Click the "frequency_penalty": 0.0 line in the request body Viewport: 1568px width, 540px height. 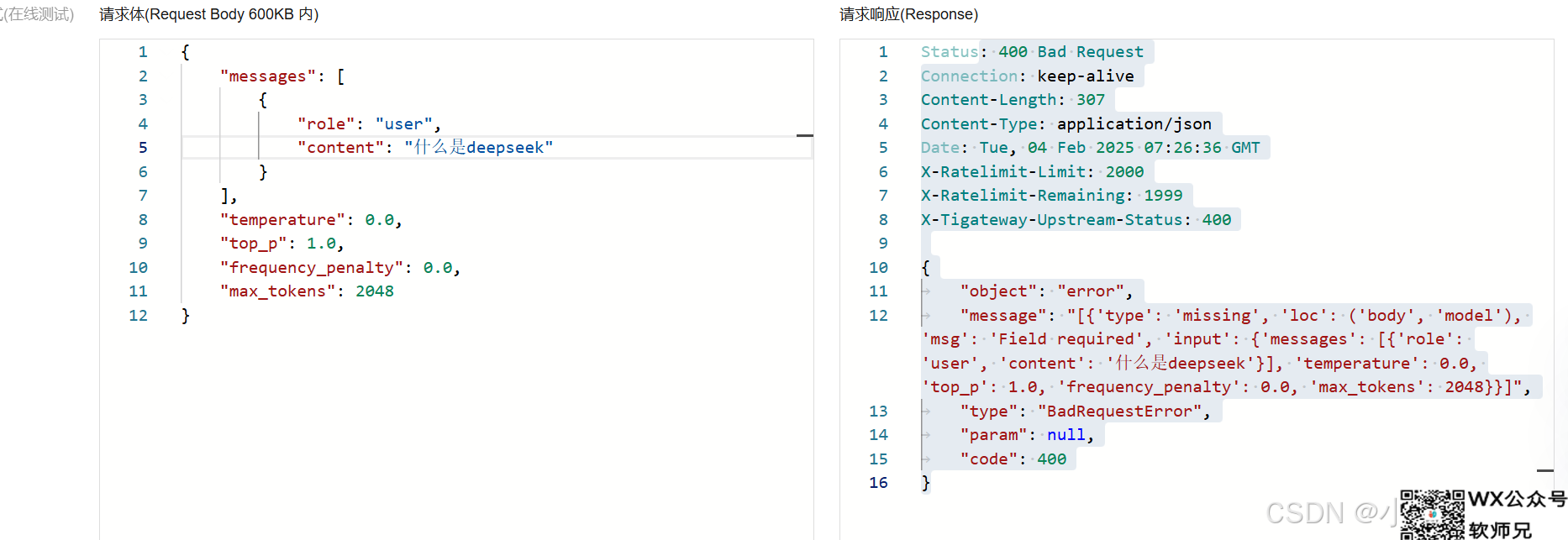340,268
